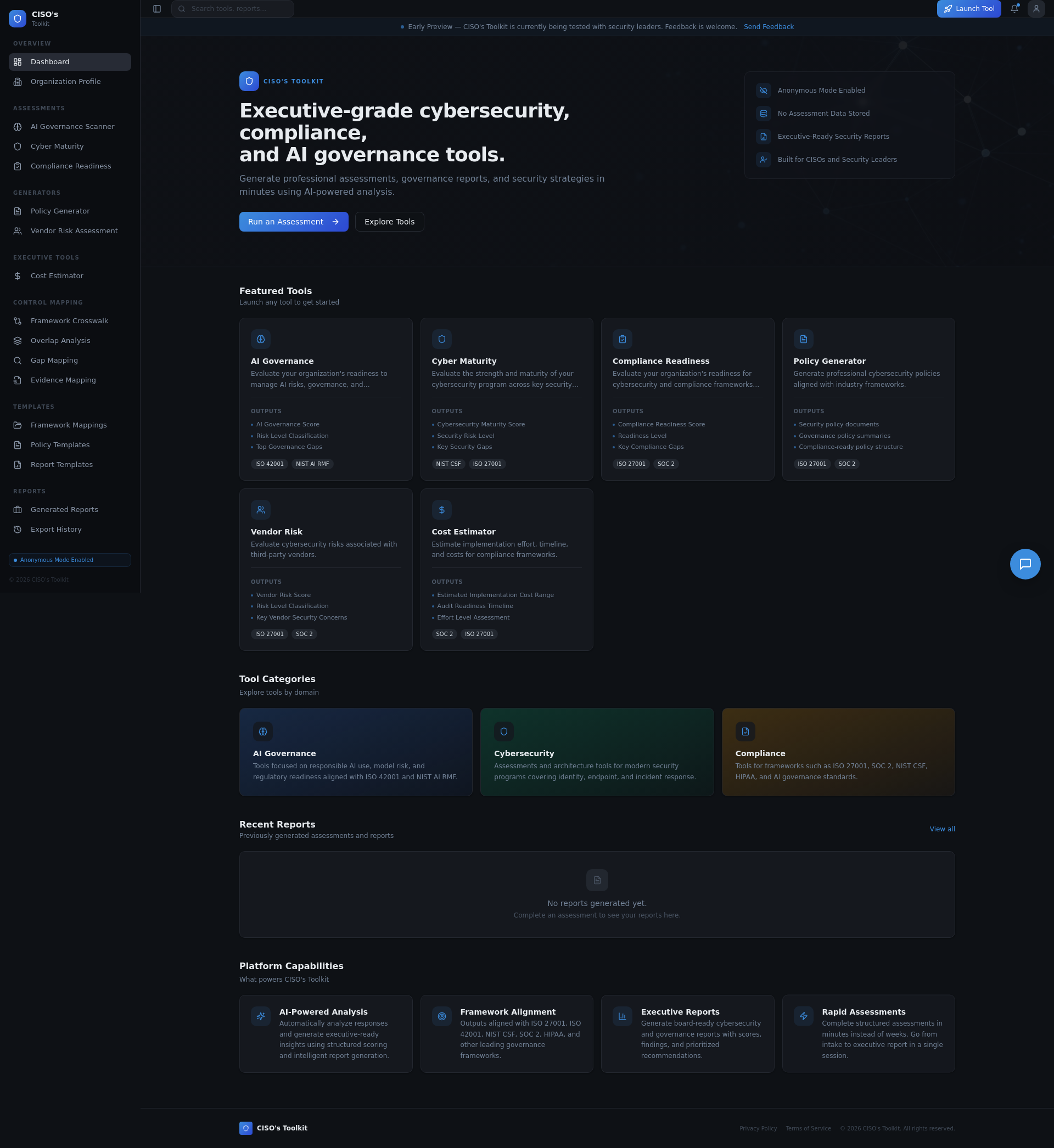Open Export History in sidebar

pos(70,530)
